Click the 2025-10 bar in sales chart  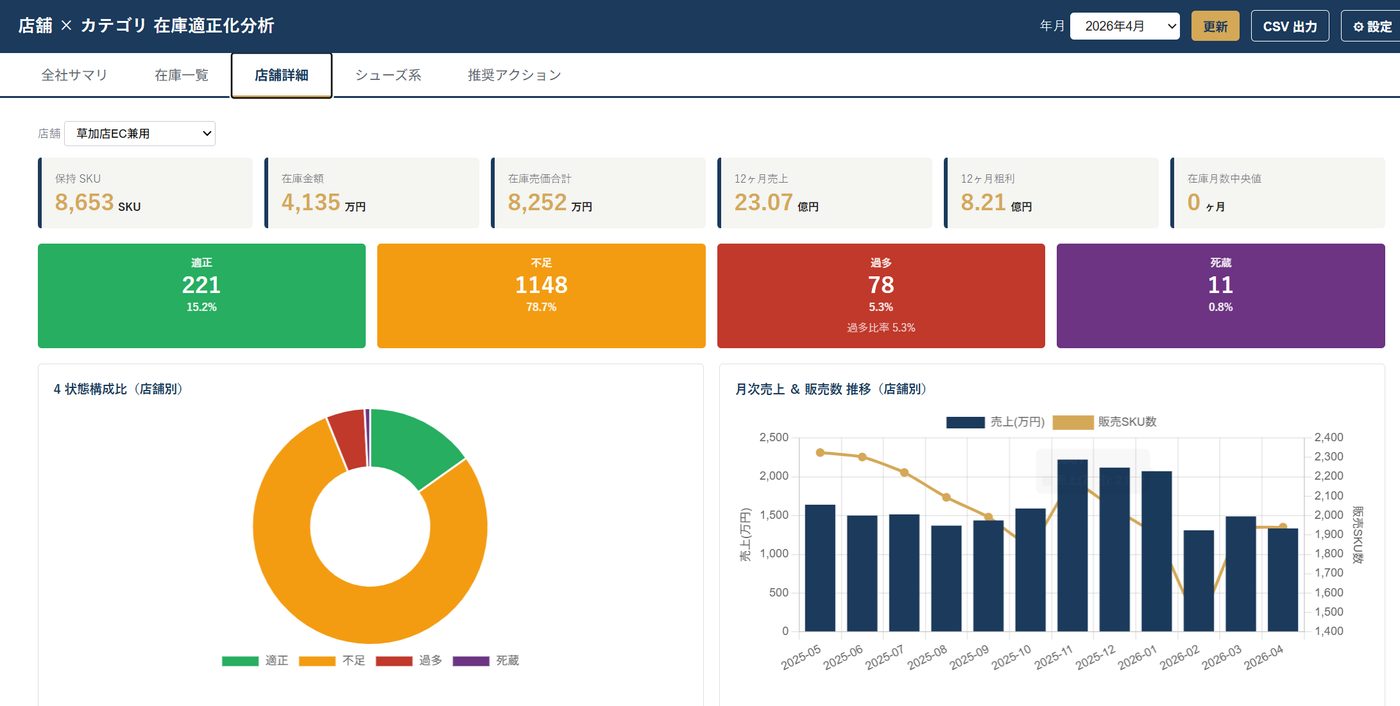(x=1030, y=570)
